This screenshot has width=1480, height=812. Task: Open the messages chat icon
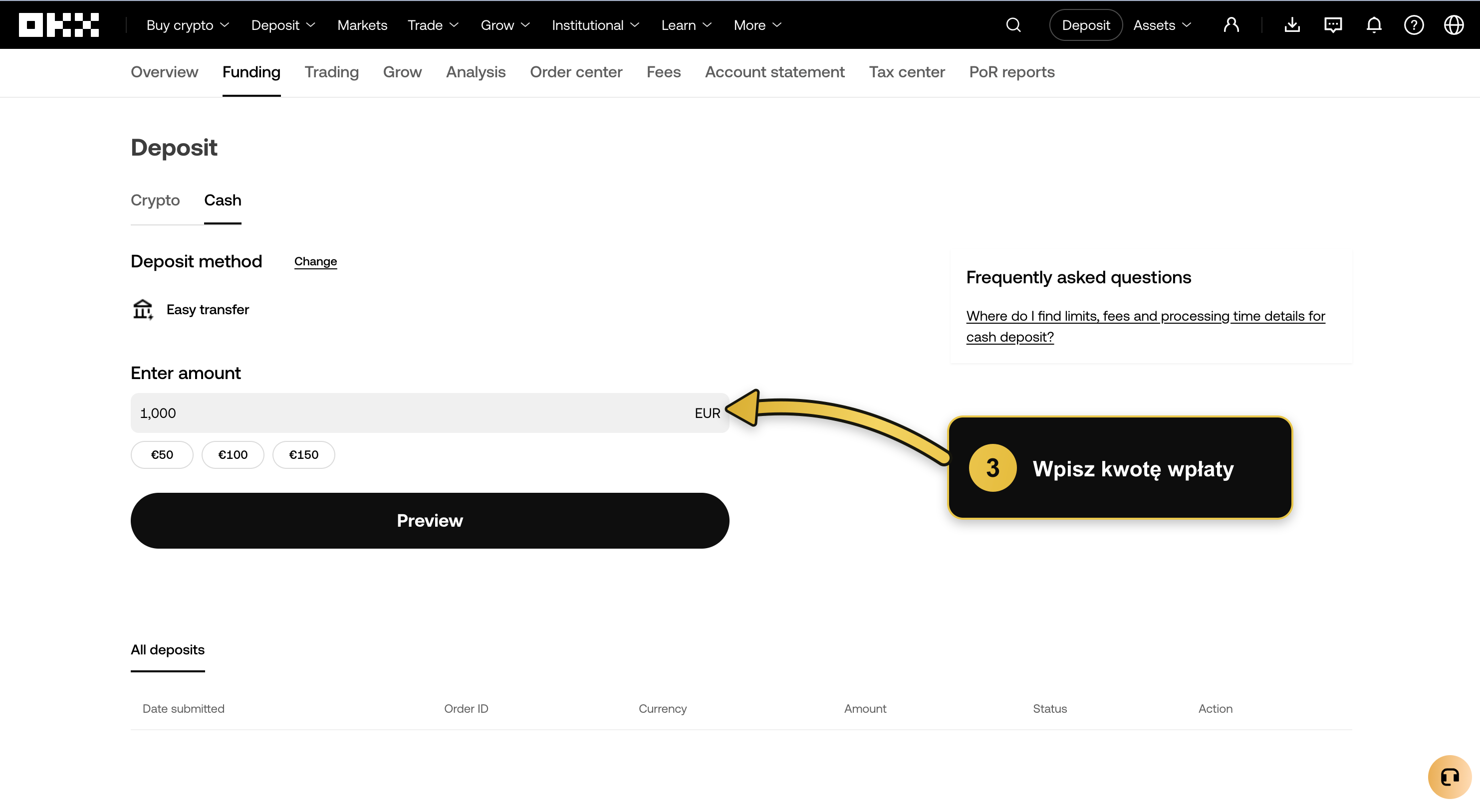[x=1333, y=25]
